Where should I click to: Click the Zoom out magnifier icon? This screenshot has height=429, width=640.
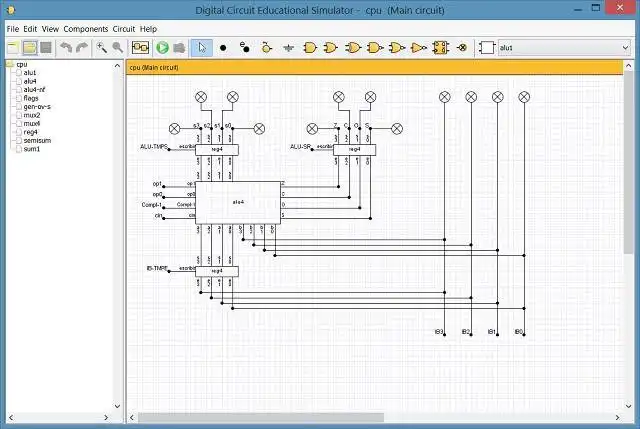pyautogui.click(x=118, y=48)
